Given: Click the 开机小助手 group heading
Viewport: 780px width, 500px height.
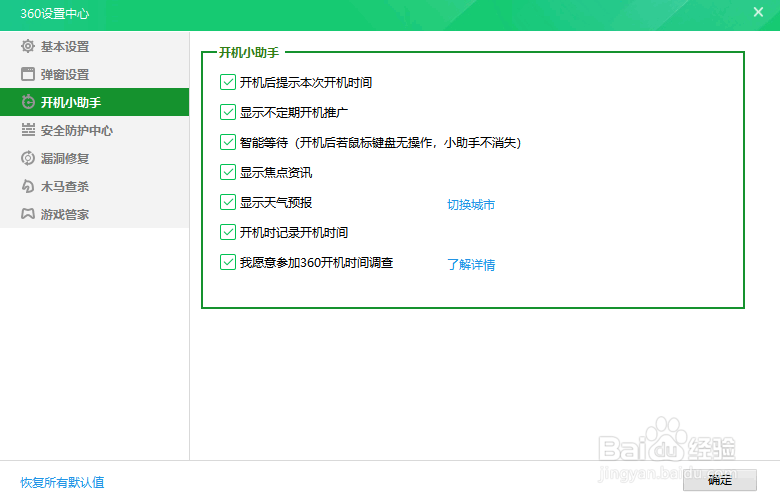Looking at the screenshot, I should 249,52.
